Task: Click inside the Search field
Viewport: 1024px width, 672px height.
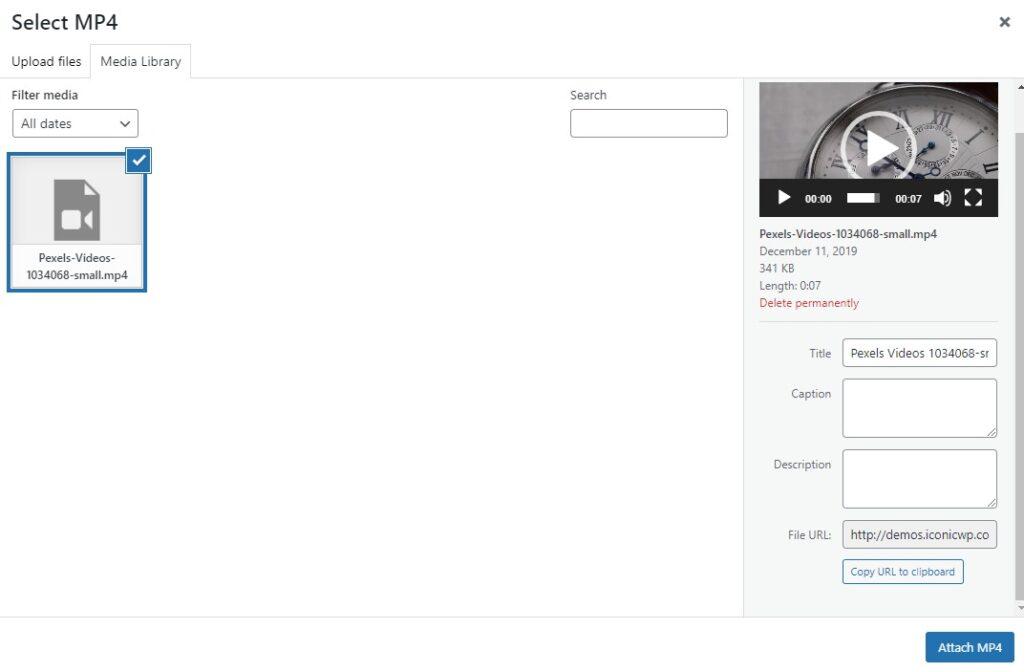Action: coord(648,123)
